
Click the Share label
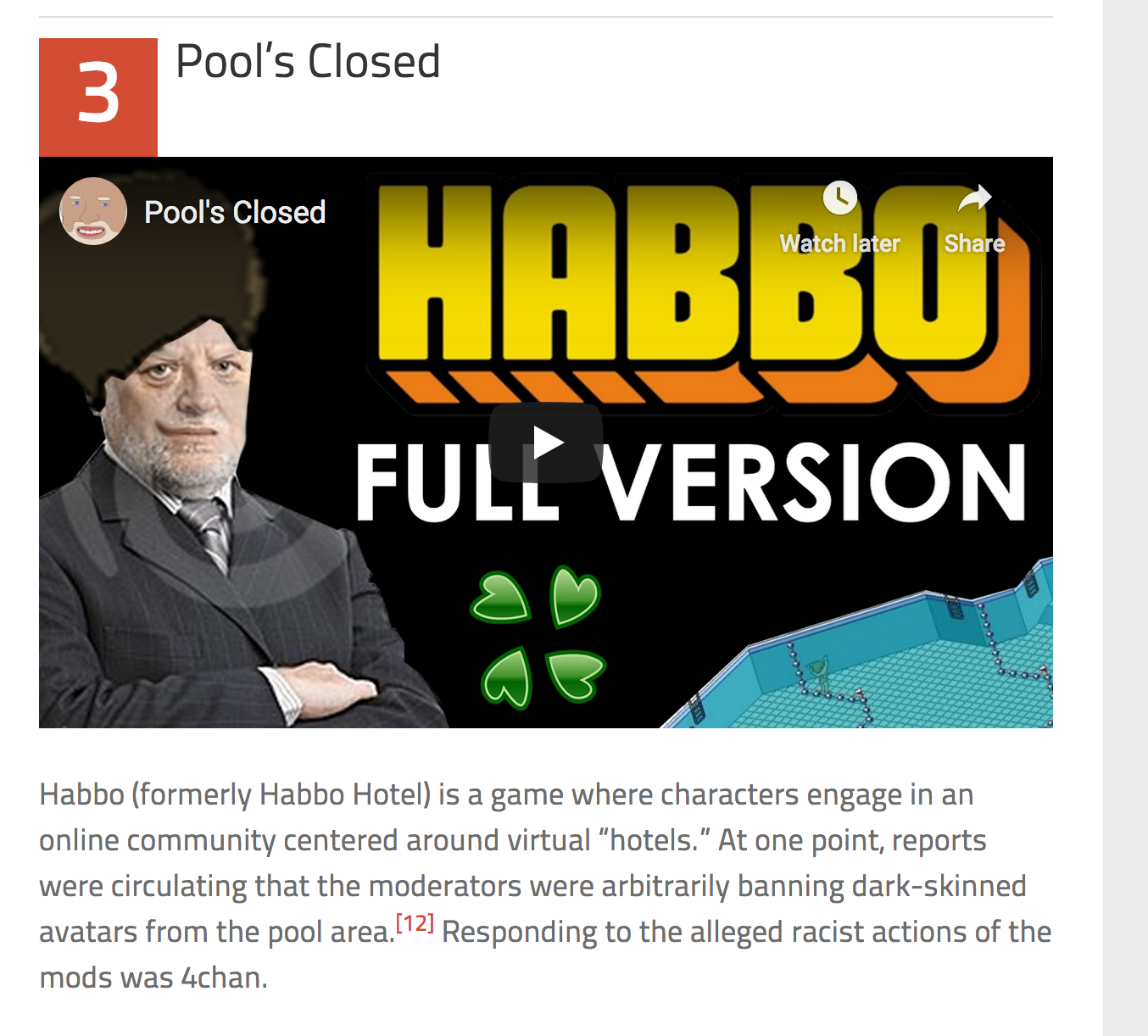coord(974,244)
